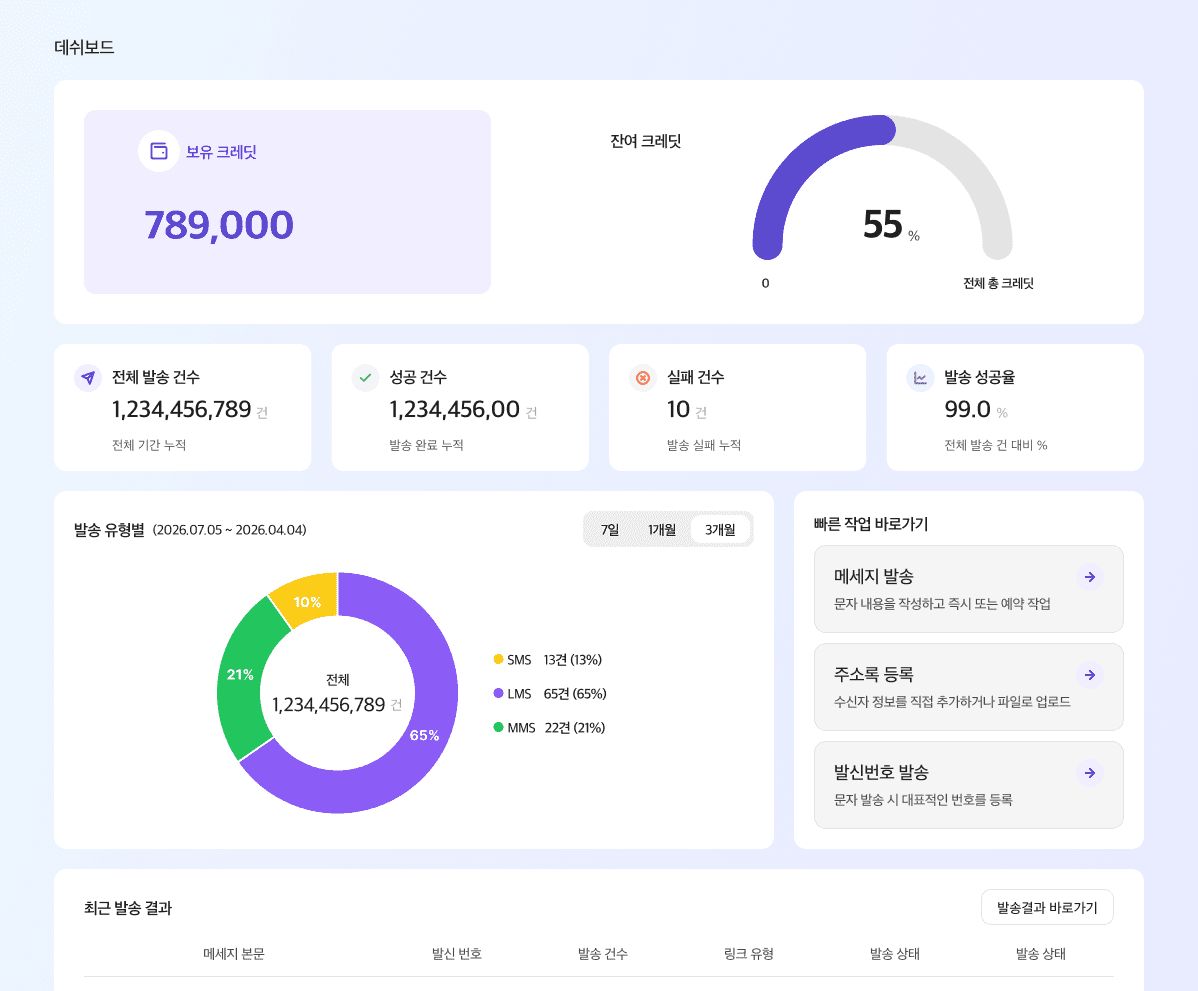Click the yellow SMS legend dot
This screenshot has height=991, width=1198.
(x=498, y=659)
